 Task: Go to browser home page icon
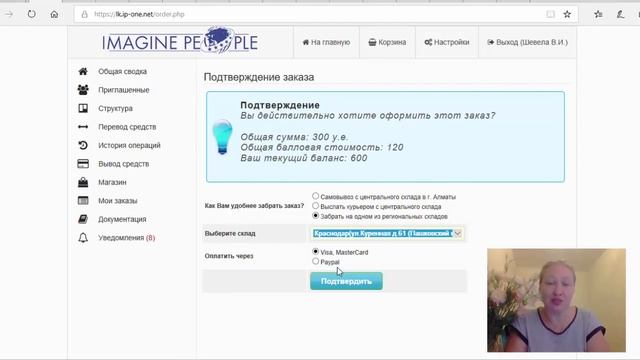coord(54,14)
